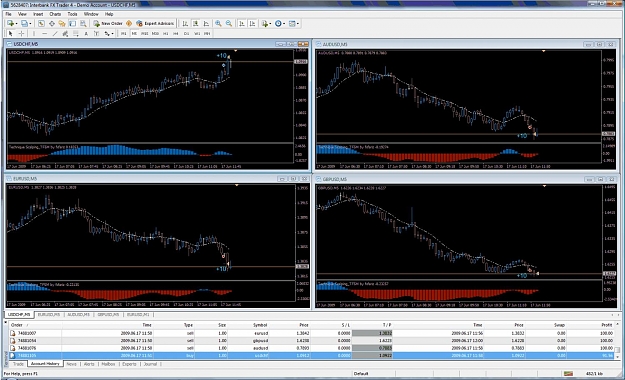Set timeframe to D1
The image size is (625, 380).
click(x=186, y=33)
